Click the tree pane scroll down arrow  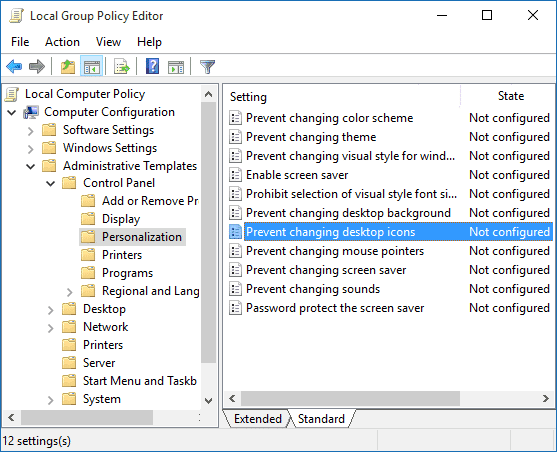(x=209, y=400)
